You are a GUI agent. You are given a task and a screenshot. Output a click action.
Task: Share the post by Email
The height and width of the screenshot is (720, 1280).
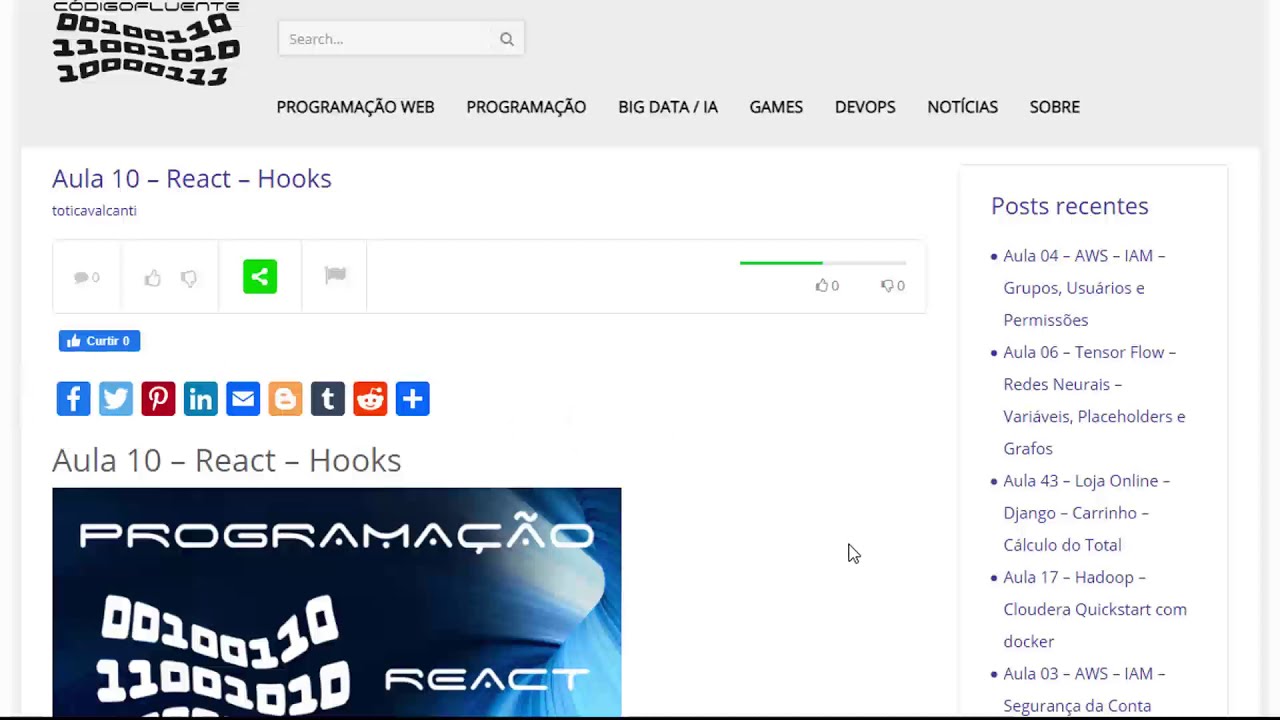pyautogui.click(x=243, y=399)
